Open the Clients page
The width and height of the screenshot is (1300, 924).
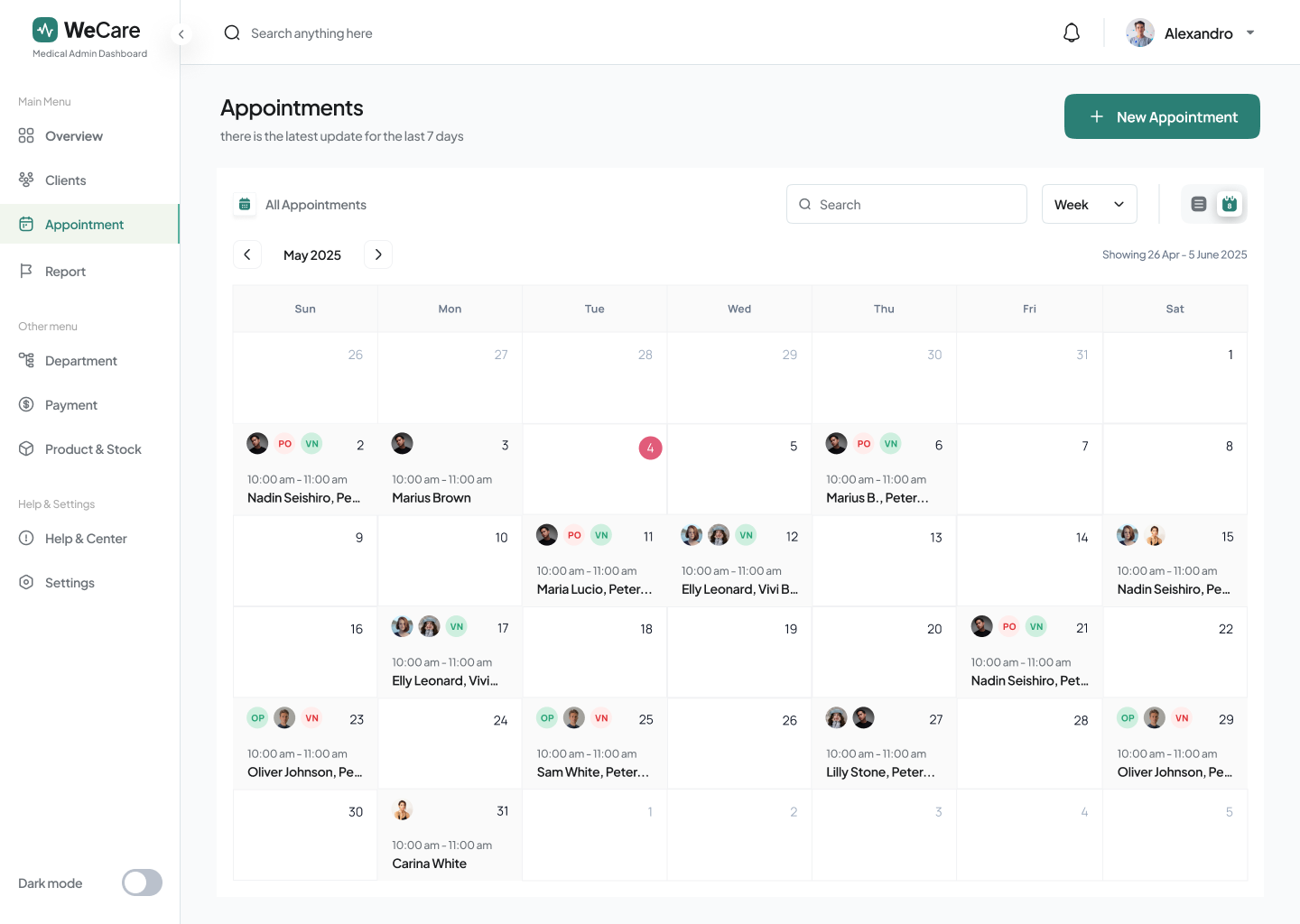(66, 180)
